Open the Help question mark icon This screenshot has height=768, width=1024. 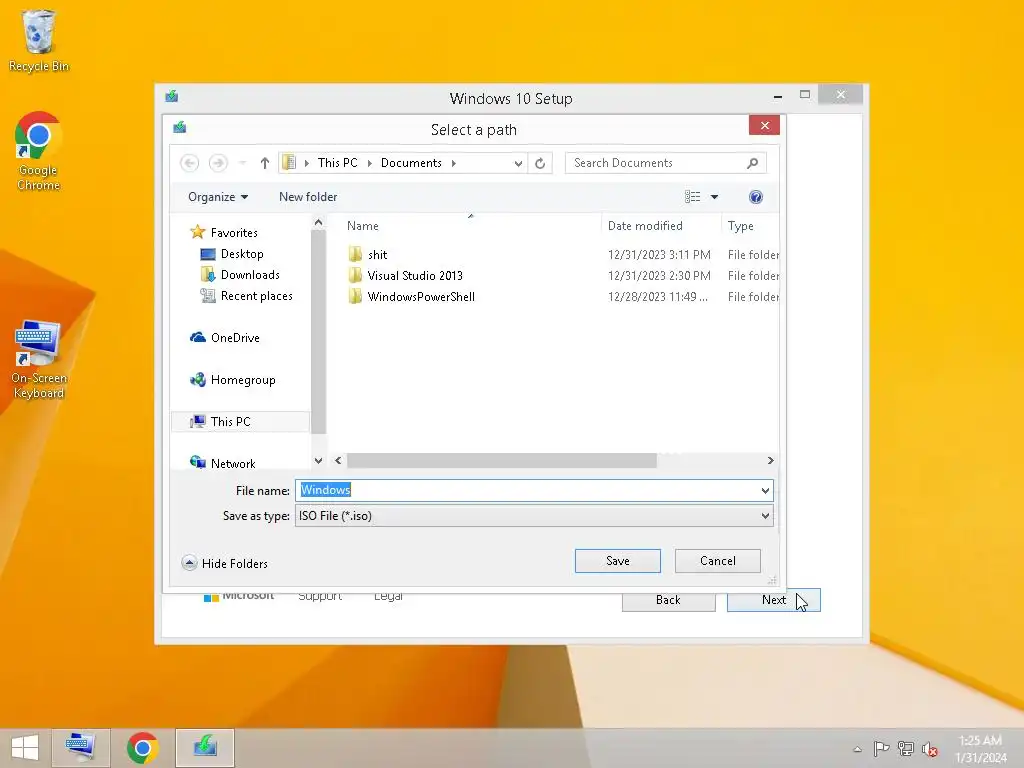(756, 197)
